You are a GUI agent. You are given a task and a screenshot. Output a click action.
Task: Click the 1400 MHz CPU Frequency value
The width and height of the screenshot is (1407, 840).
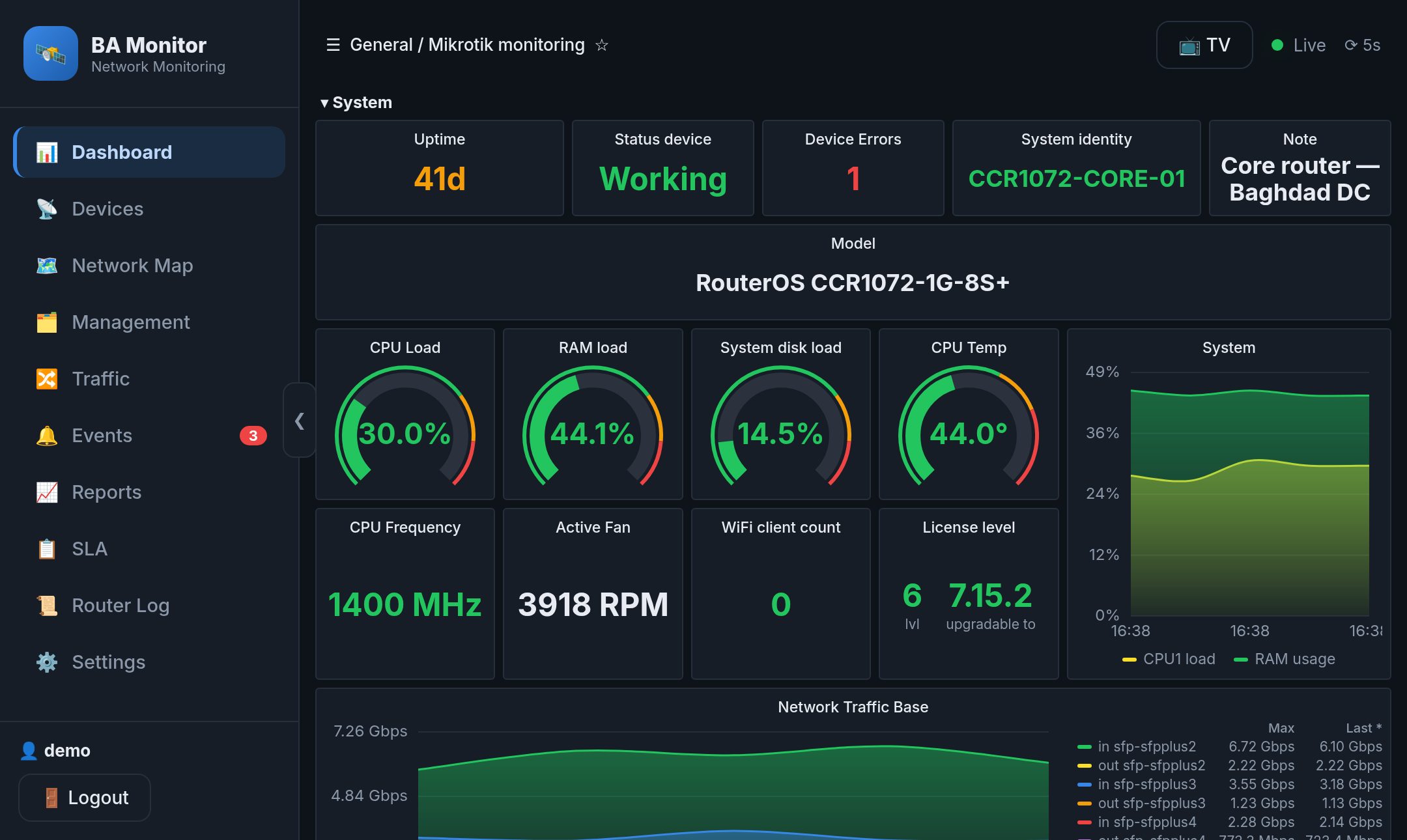405,604
